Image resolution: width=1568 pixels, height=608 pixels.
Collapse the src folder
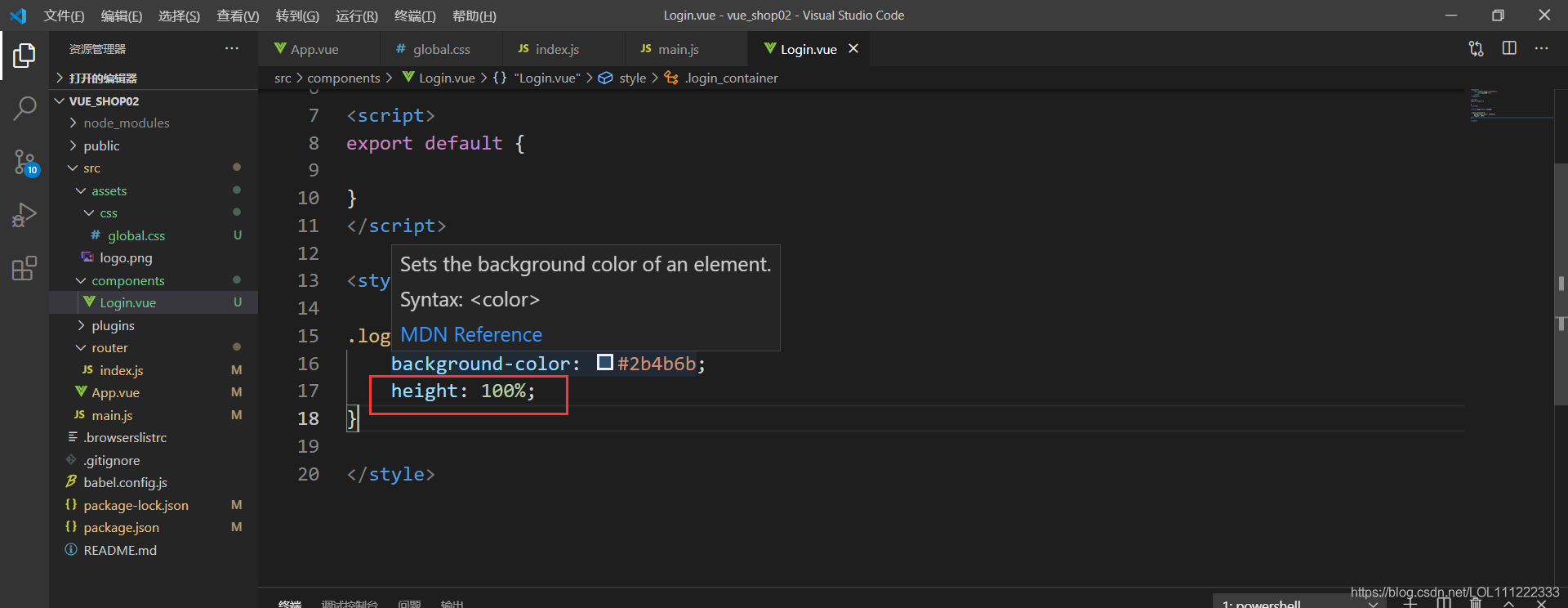click(154, 168)
